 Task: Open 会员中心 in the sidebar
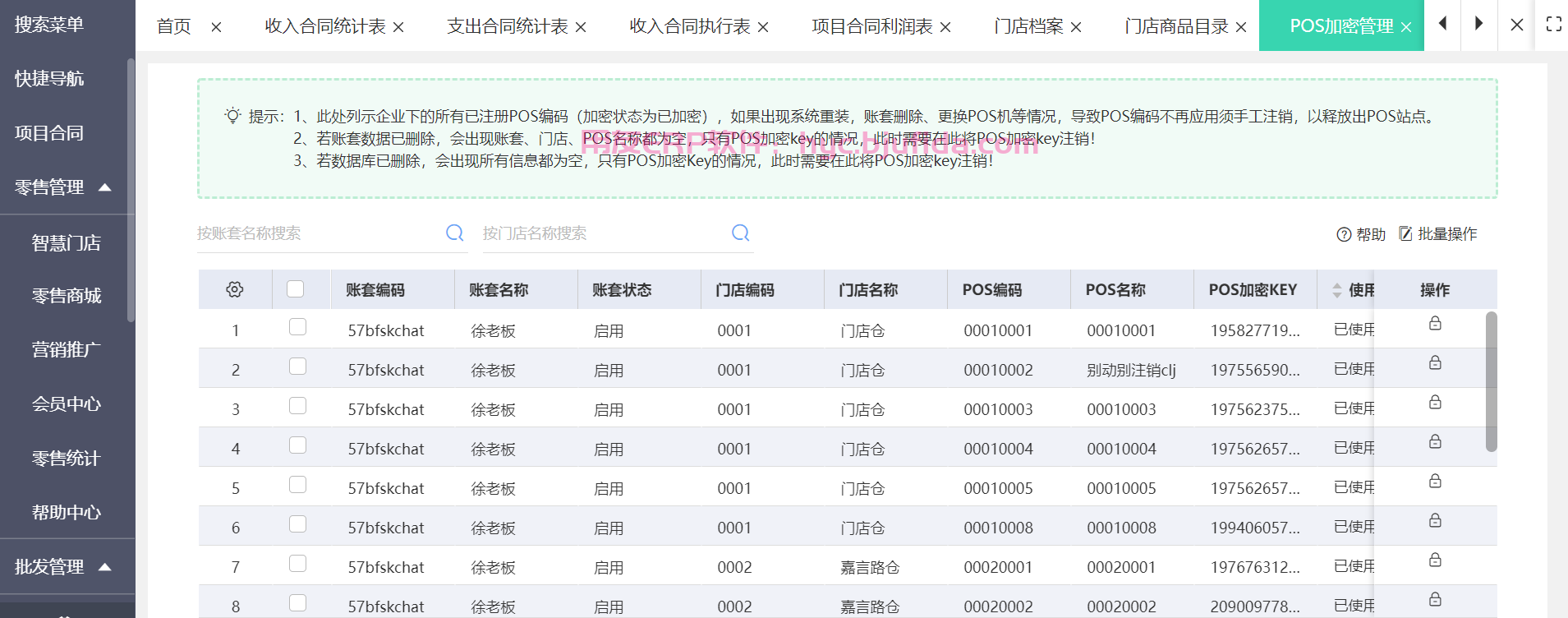click(67, 404)
